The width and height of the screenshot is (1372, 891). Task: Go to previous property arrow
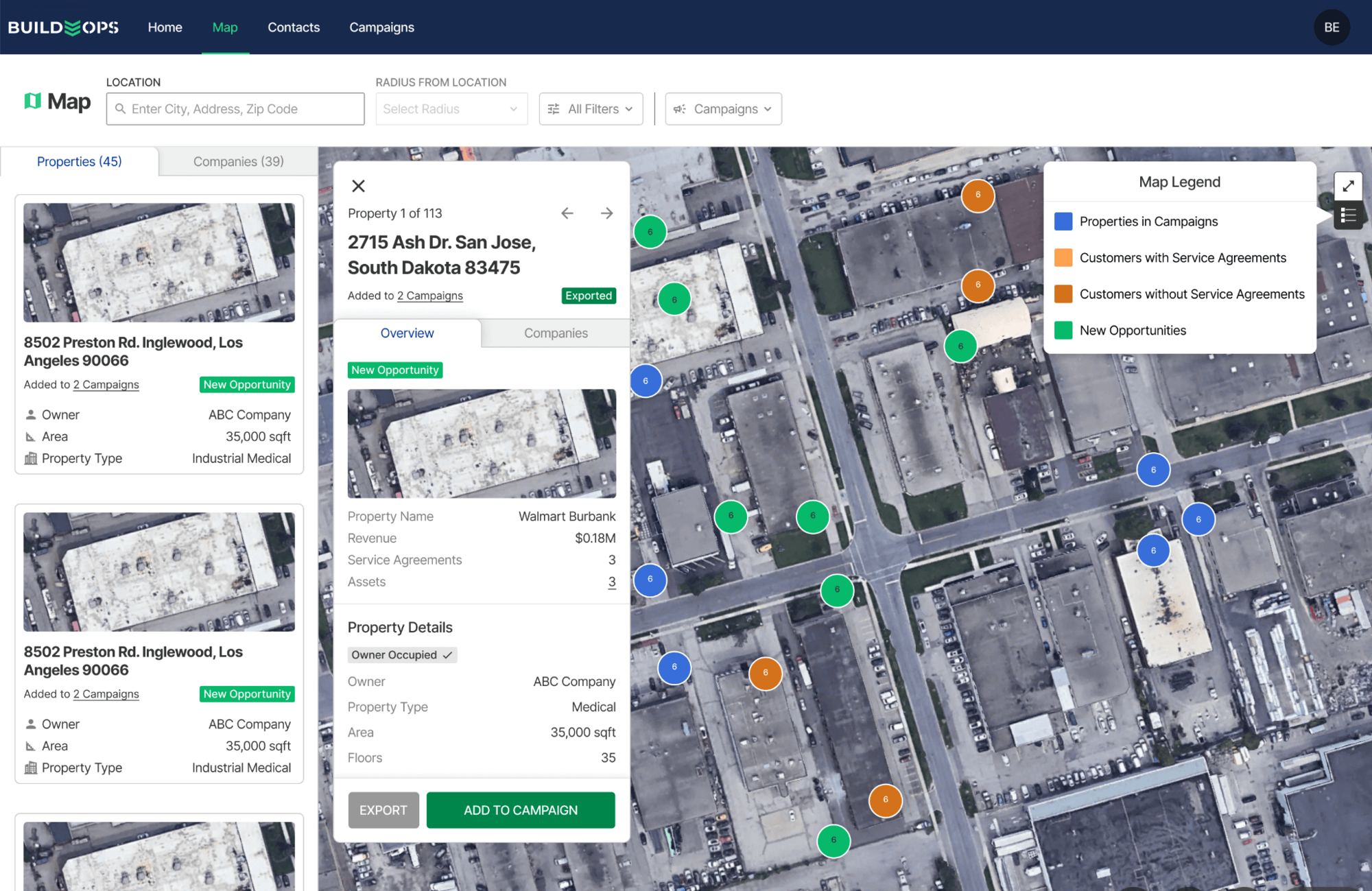pyautogui.click(x=567, y=213)
